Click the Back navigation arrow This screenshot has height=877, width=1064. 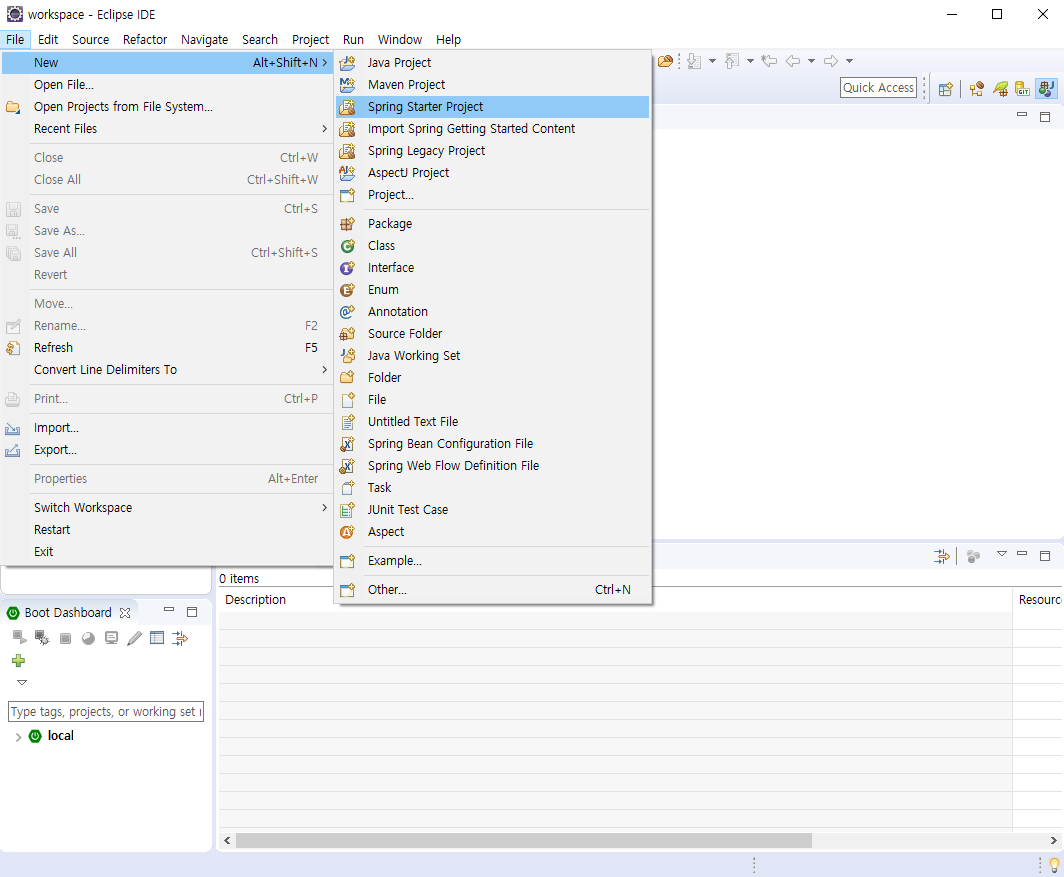point(793,61)
